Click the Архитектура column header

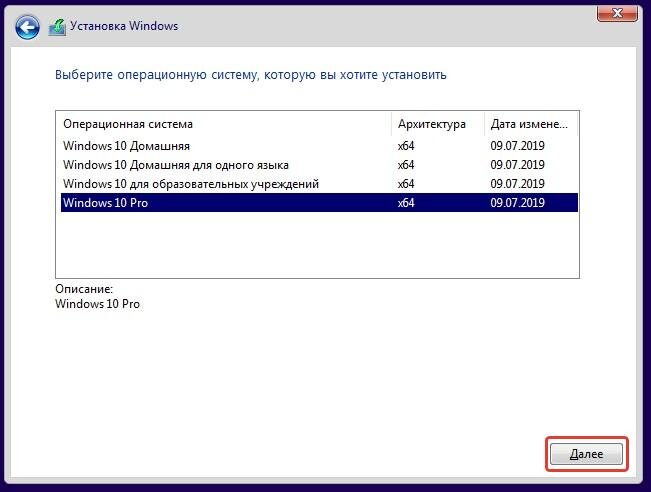coord(438,124)
